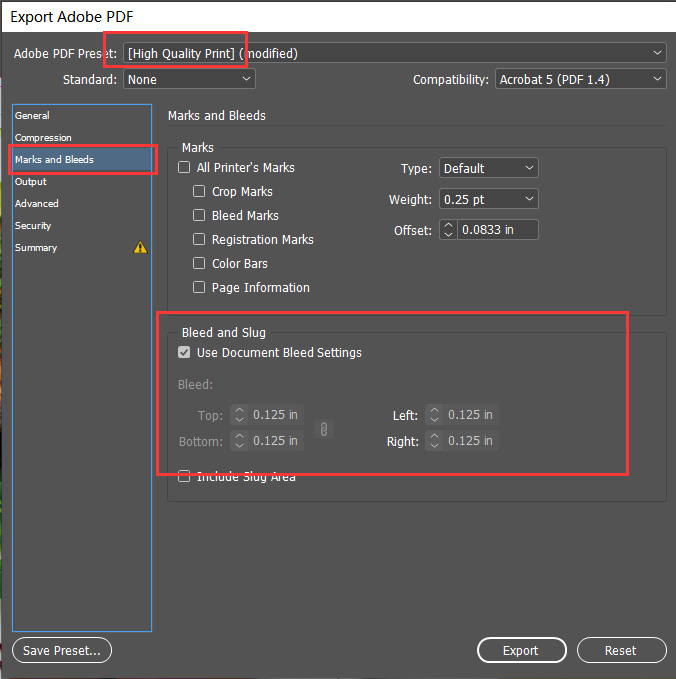Check the Crop Marks option

coord(199,191)
